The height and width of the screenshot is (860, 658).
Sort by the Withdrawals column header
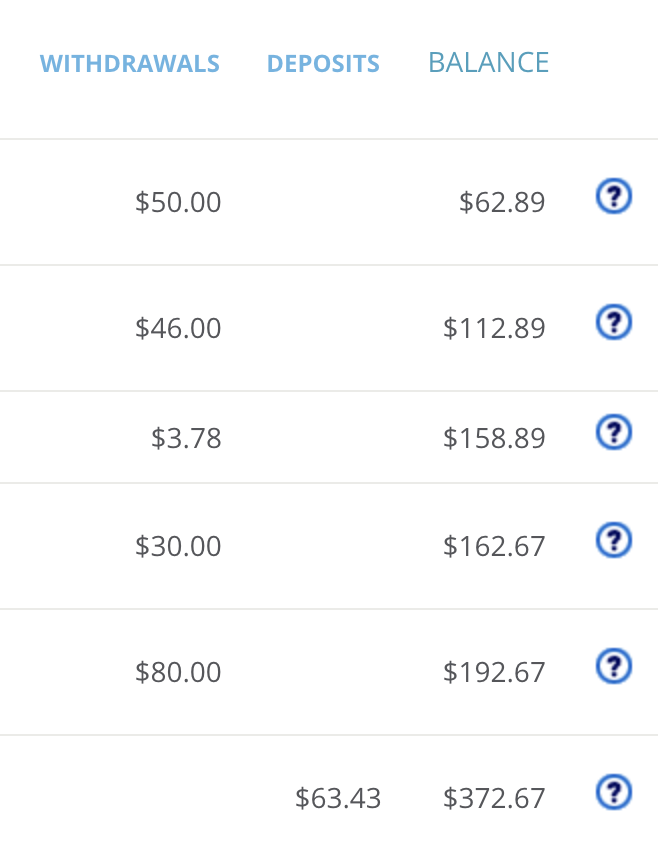130,64
